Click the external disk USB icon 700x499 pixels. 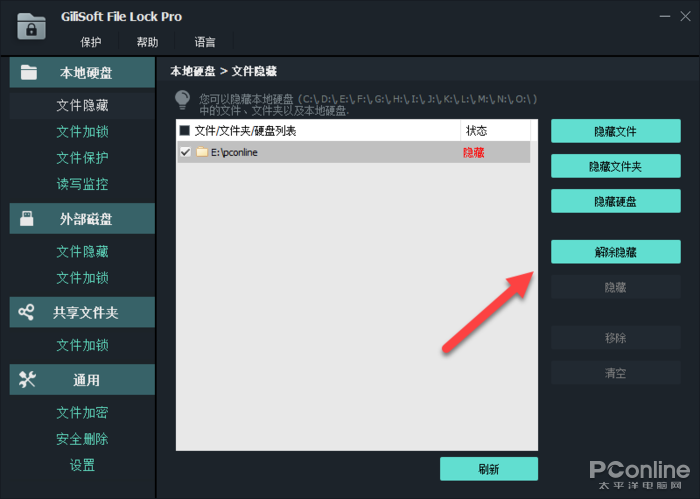tap(28, 219)
